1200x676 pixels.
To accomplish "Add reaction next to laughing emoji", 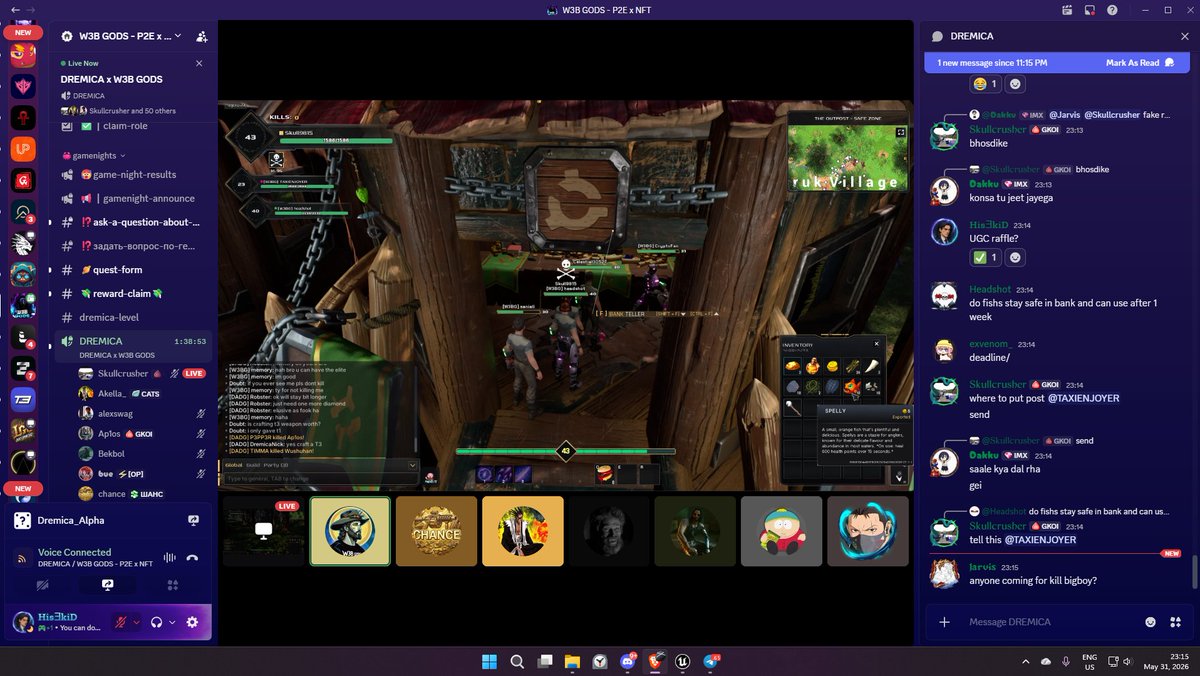I will click(x=1015, y=84).
